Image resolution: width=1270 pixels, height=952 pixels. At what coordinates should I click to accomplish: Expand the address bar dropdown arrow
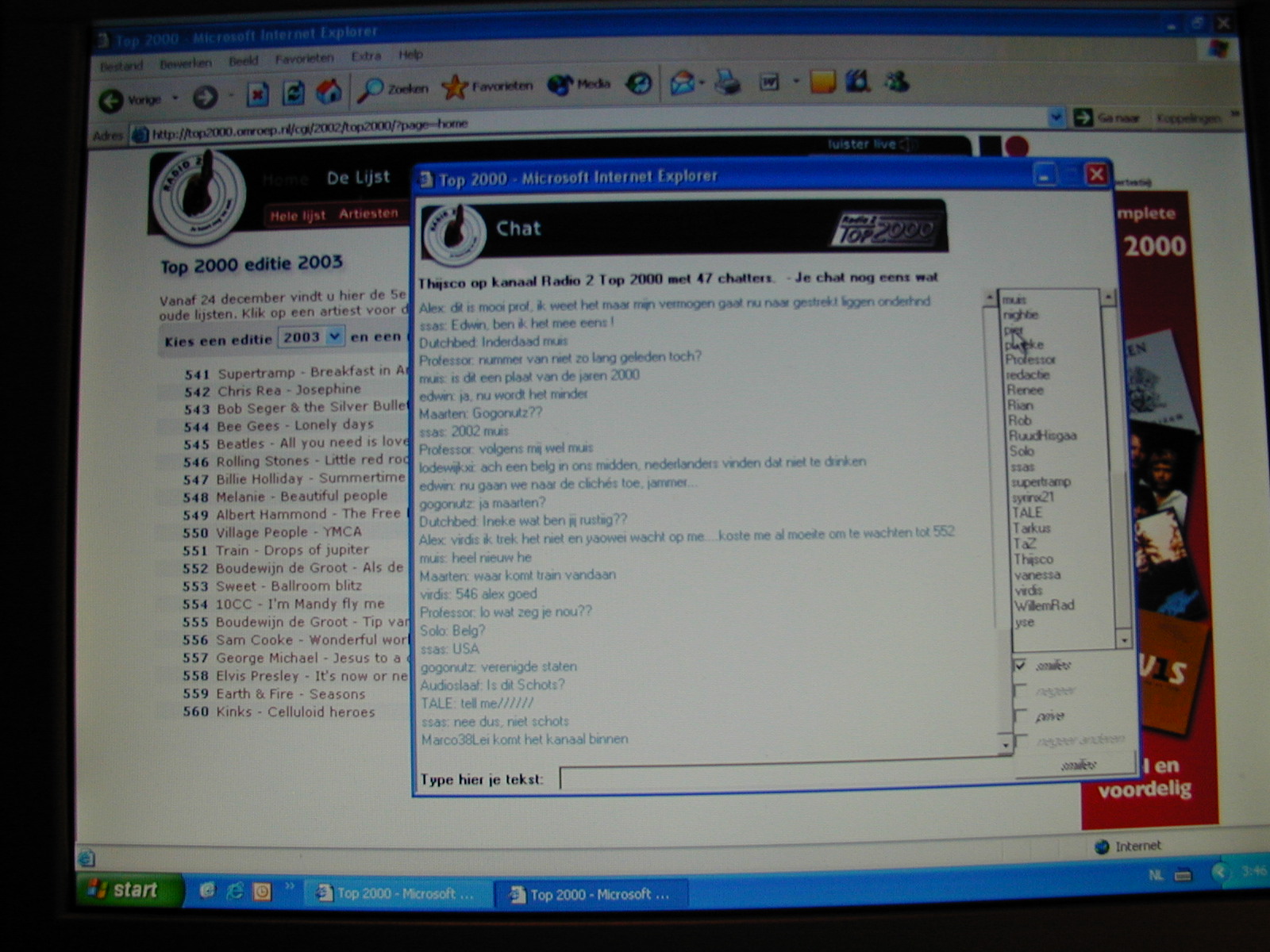click(1056, 117)
